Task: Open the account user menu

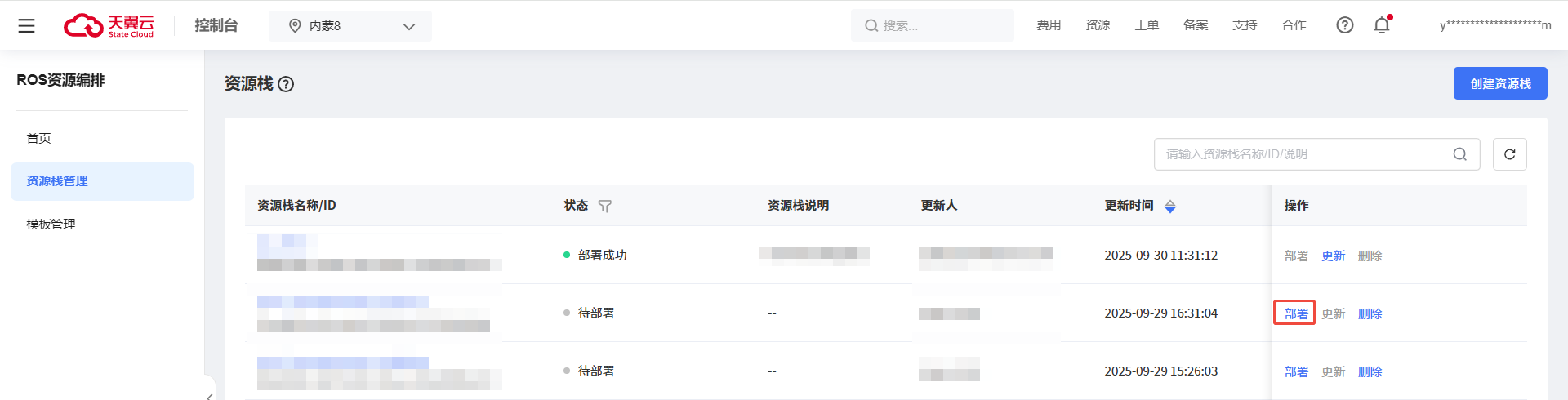Action: pyautogui.click(x=1494, y=25)
